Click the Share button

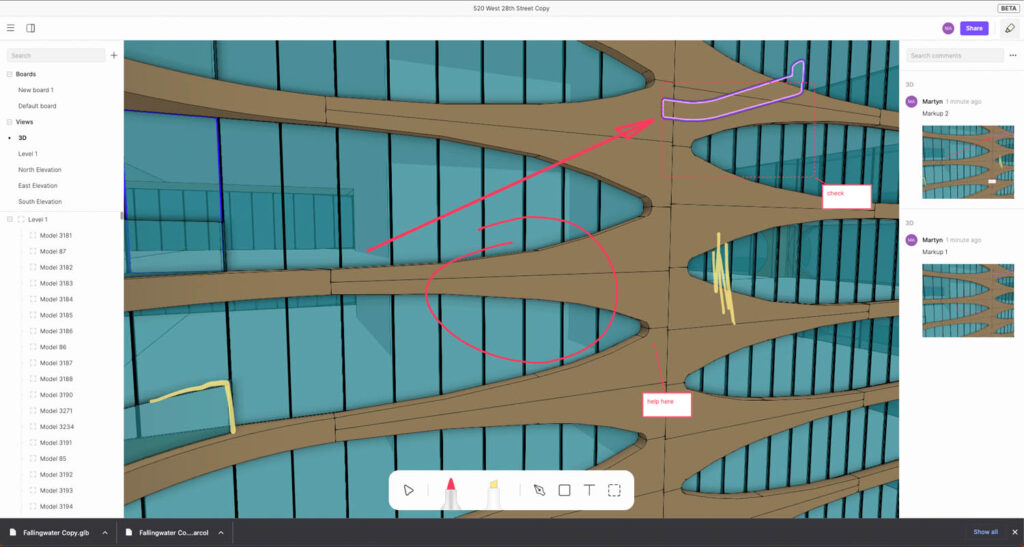click(x=973, y=28)
